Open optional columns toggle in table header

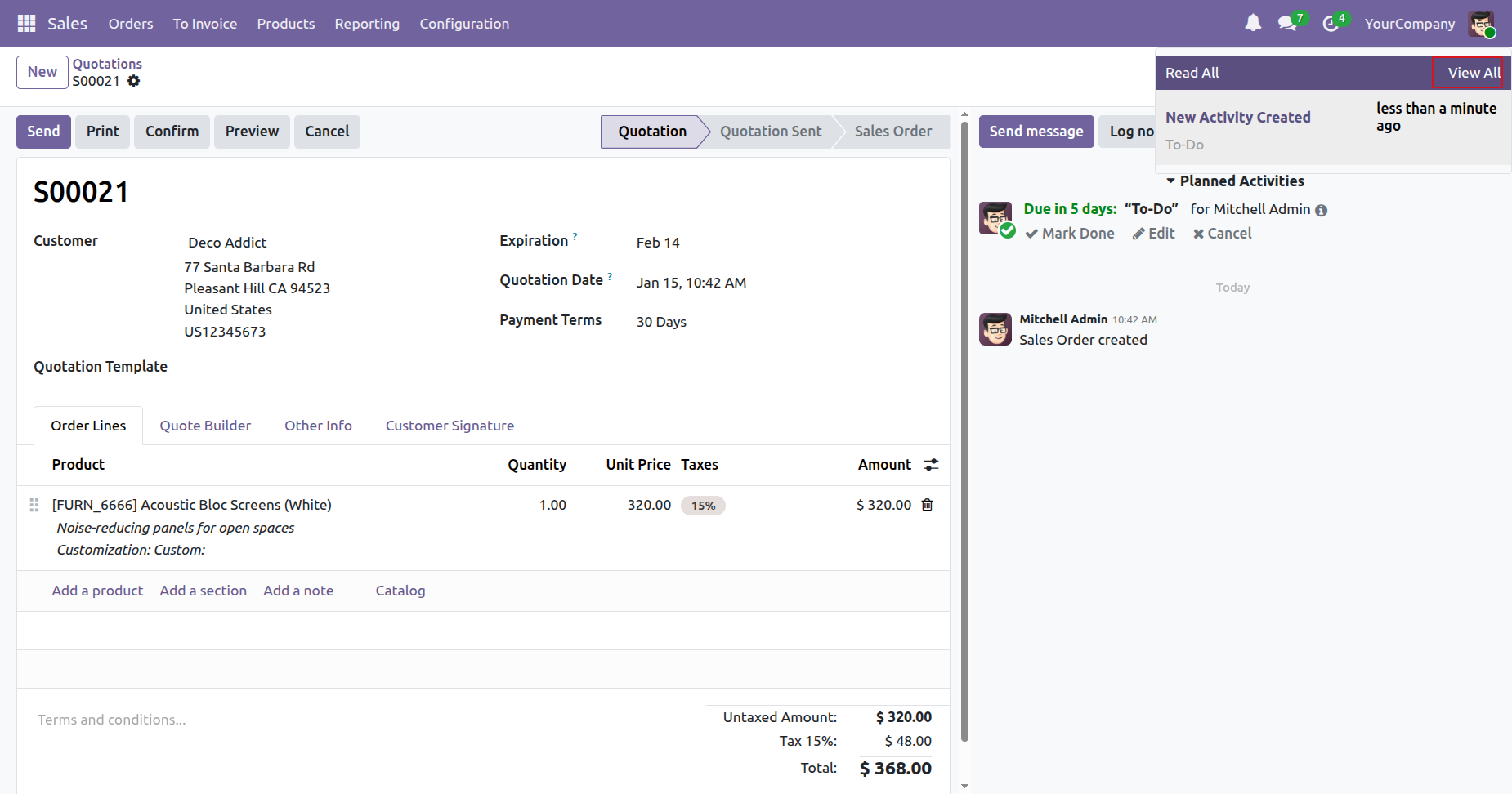click(931, 465)
